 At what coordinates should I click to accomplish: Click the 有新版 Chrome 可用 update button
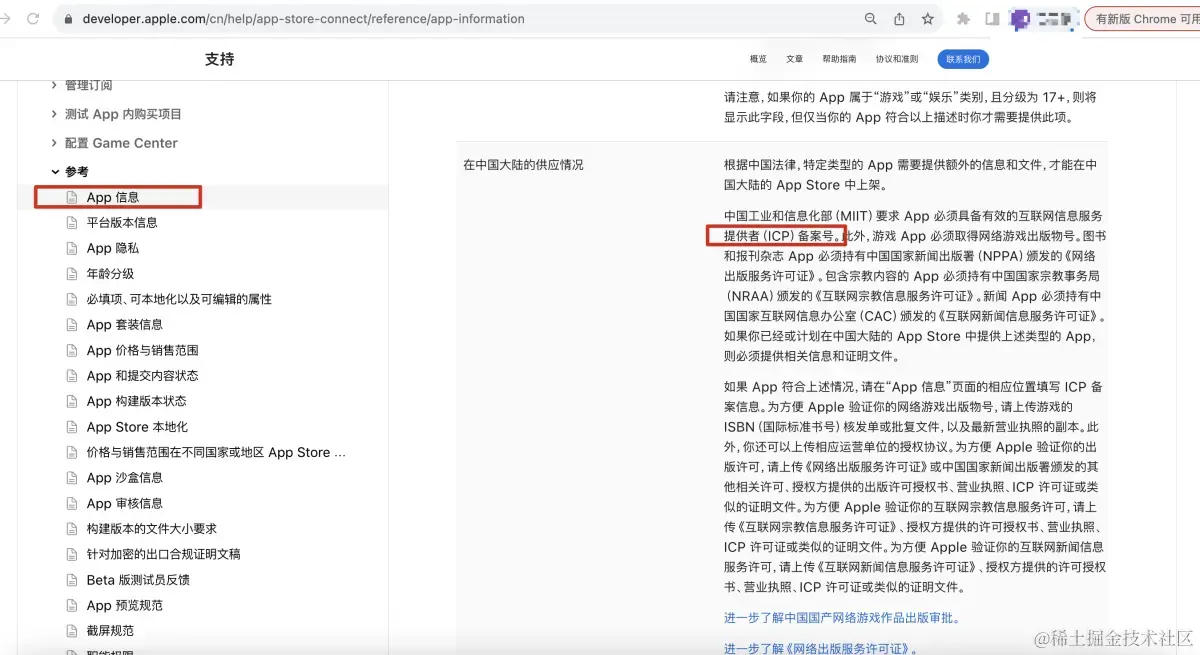(x=1142, y=19)
